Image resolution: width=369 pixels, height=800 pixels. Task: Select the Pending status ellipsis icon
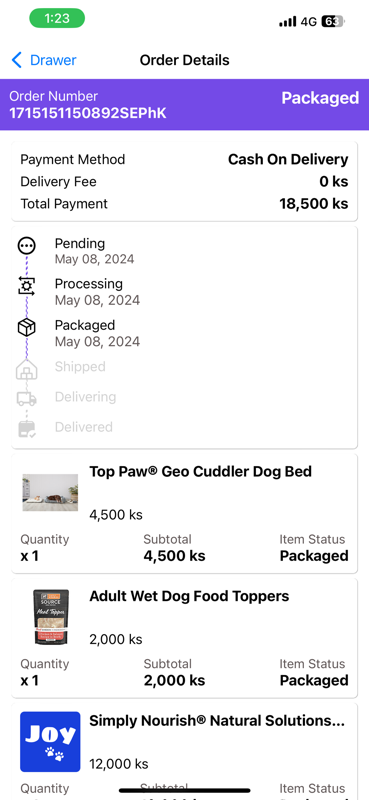[27, 246]
